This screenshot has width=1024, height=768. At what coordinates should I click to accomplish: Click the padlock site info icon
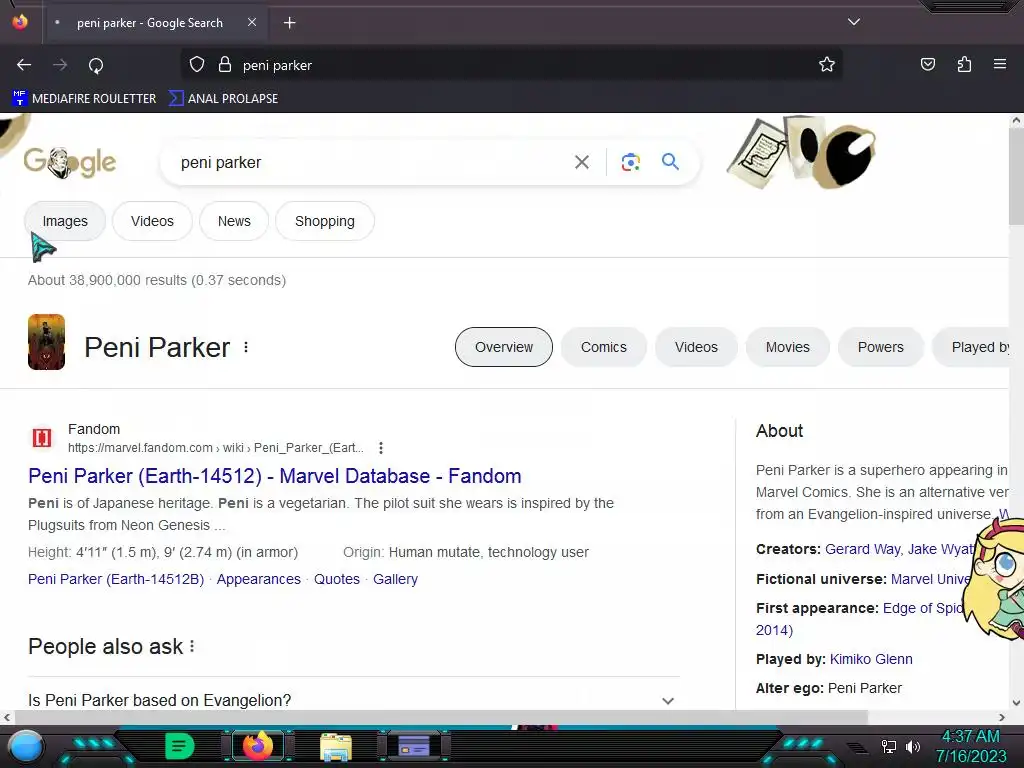tap(225, 65)
